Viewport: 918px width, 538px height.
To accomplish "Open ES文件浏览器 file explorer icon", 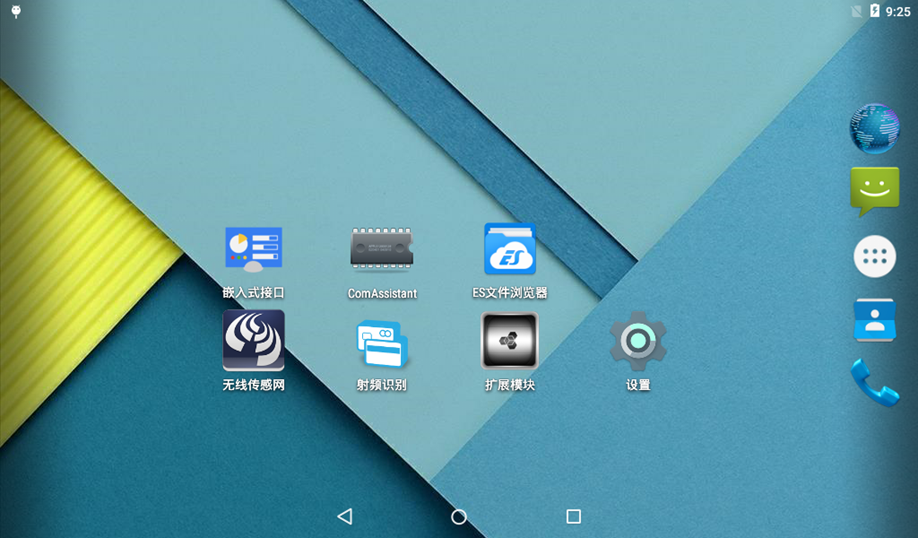I will 510,249.
